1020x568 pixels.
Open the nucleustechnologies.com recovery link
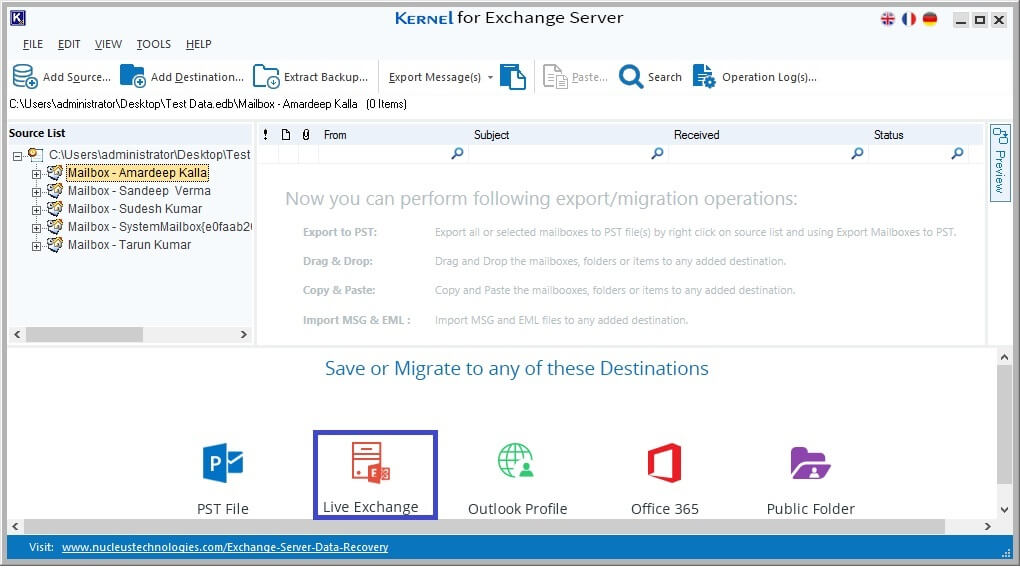pos(225,547)
